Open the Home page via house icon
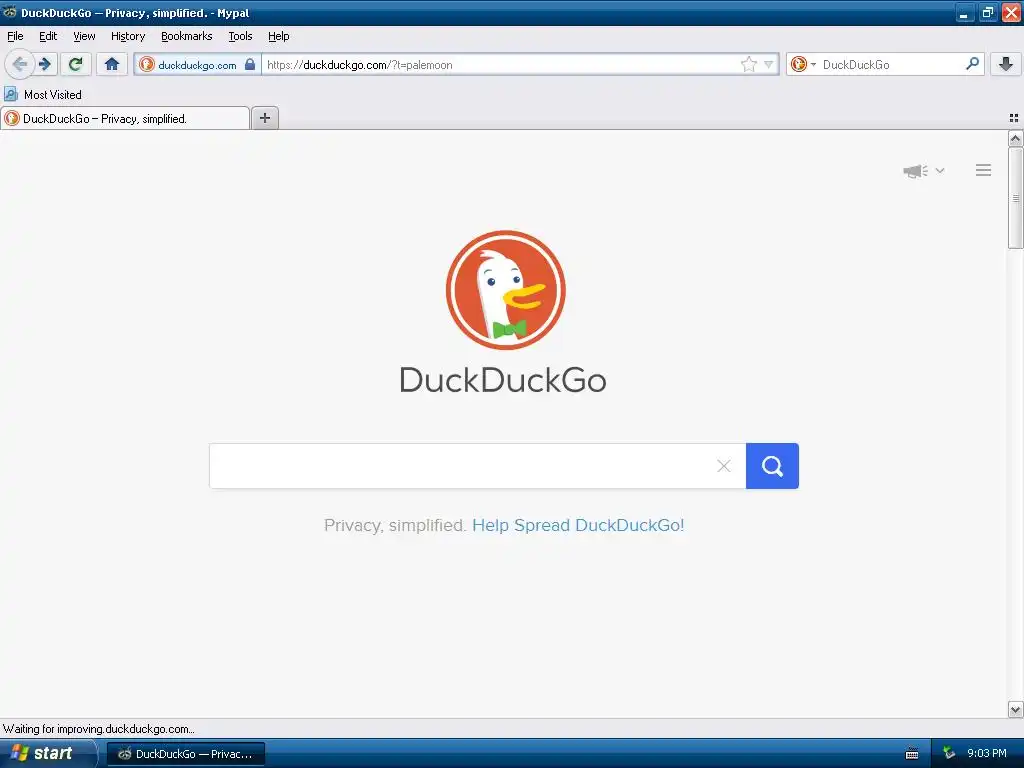1024x768 pixels. [112, 64]
